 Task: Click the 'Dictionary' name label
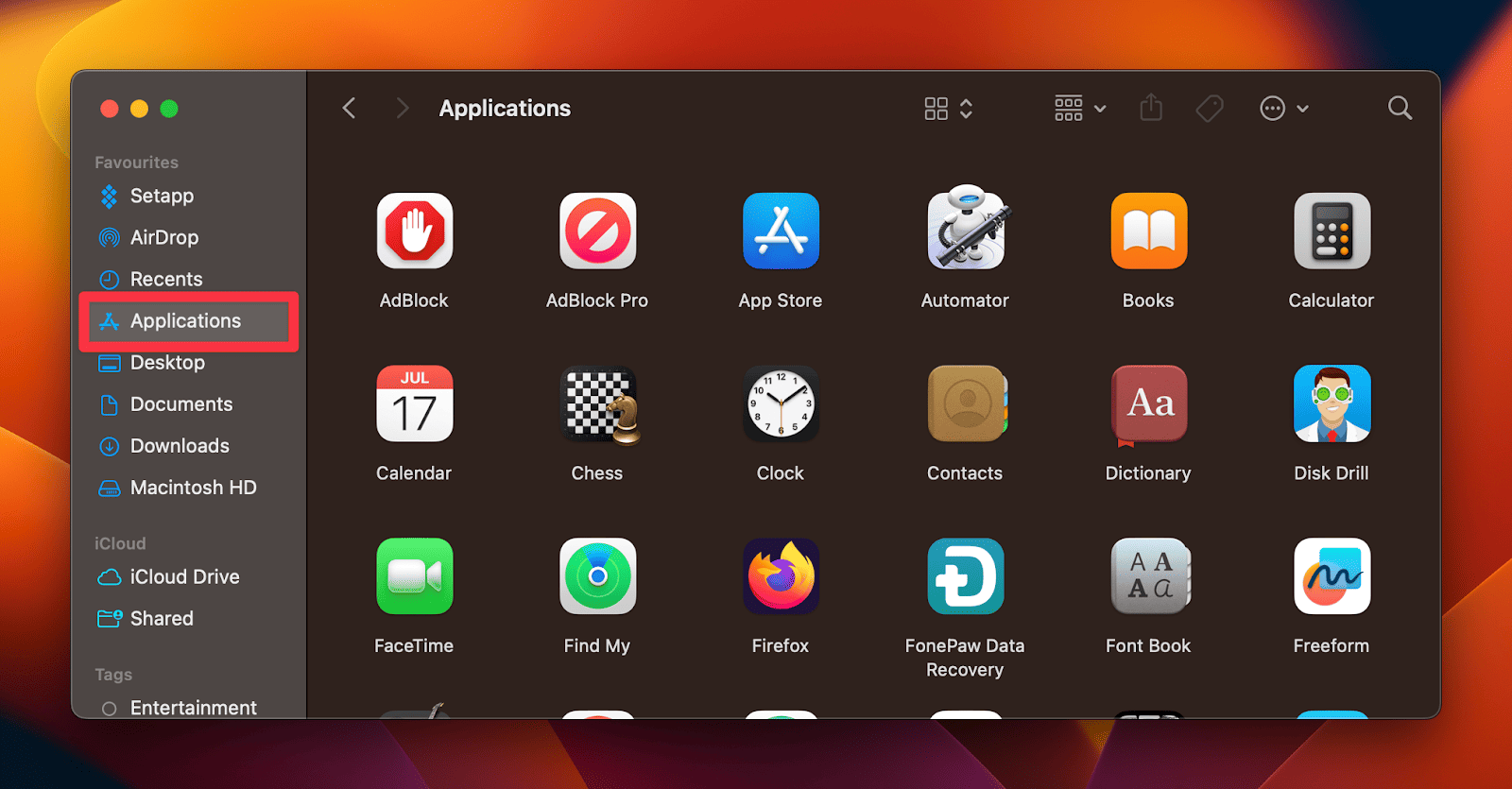coord(1148,472)
